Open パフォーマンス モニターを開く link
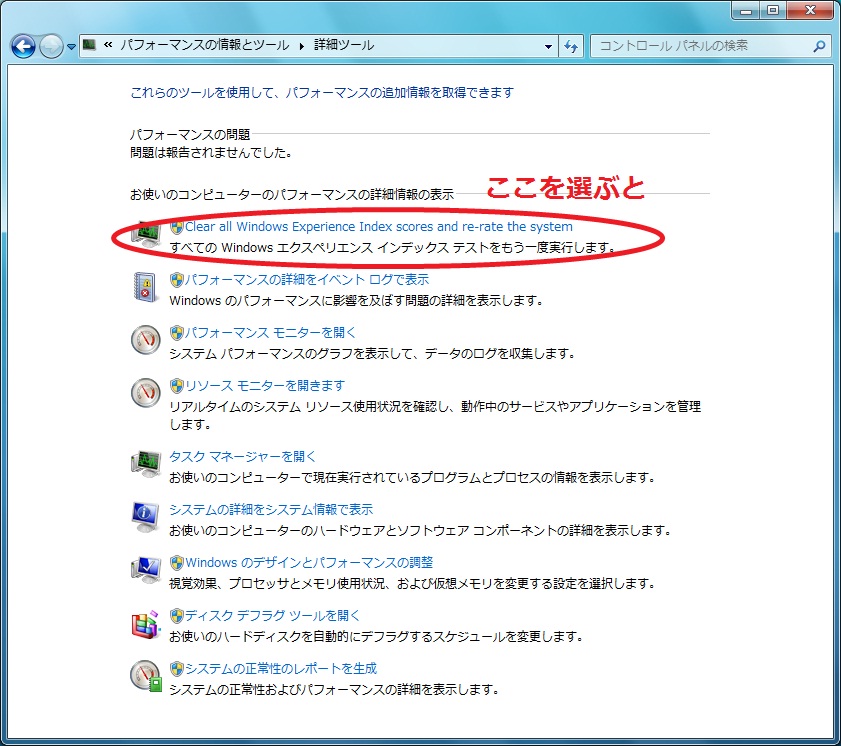The height and width of the screenshot is (746, 841). click(270, 333)
